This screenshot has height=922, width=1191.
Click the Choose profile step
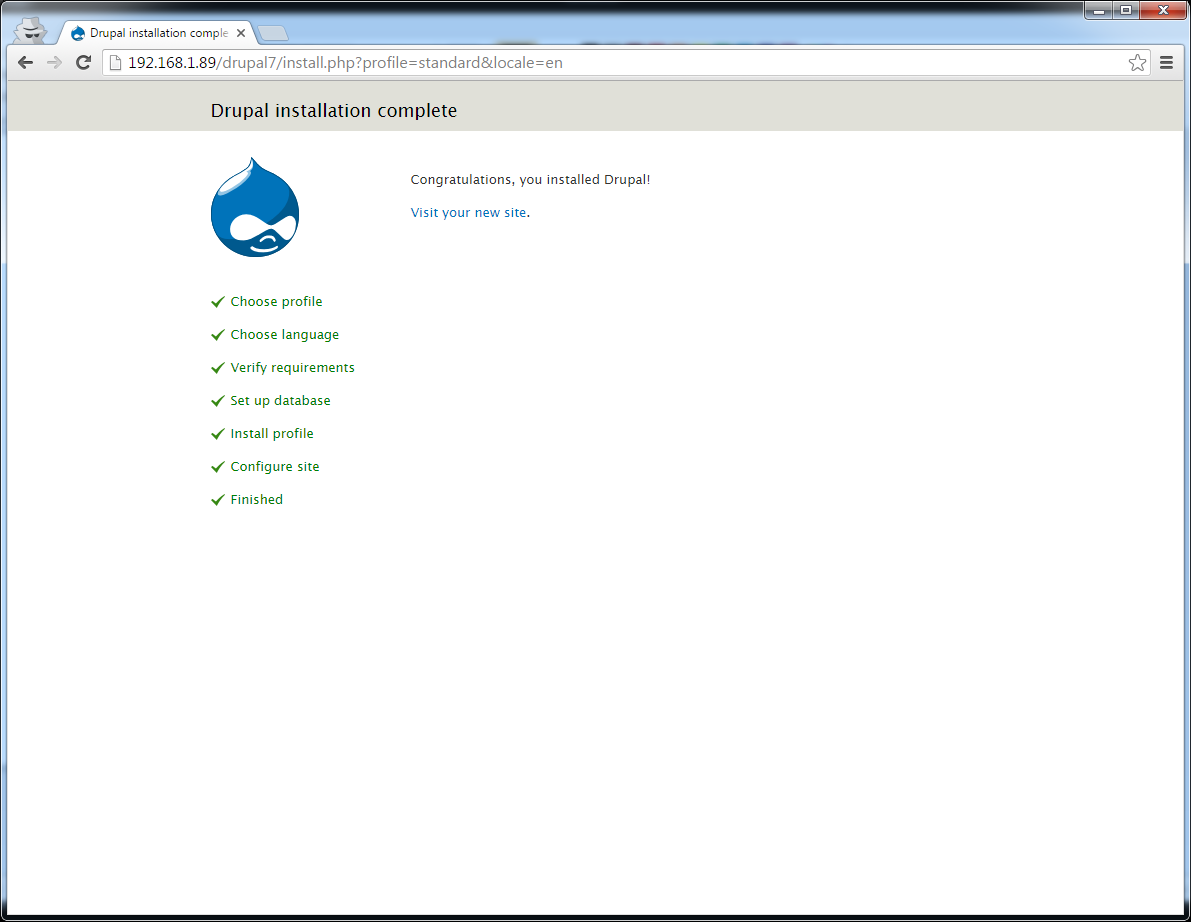click(276, 302)
